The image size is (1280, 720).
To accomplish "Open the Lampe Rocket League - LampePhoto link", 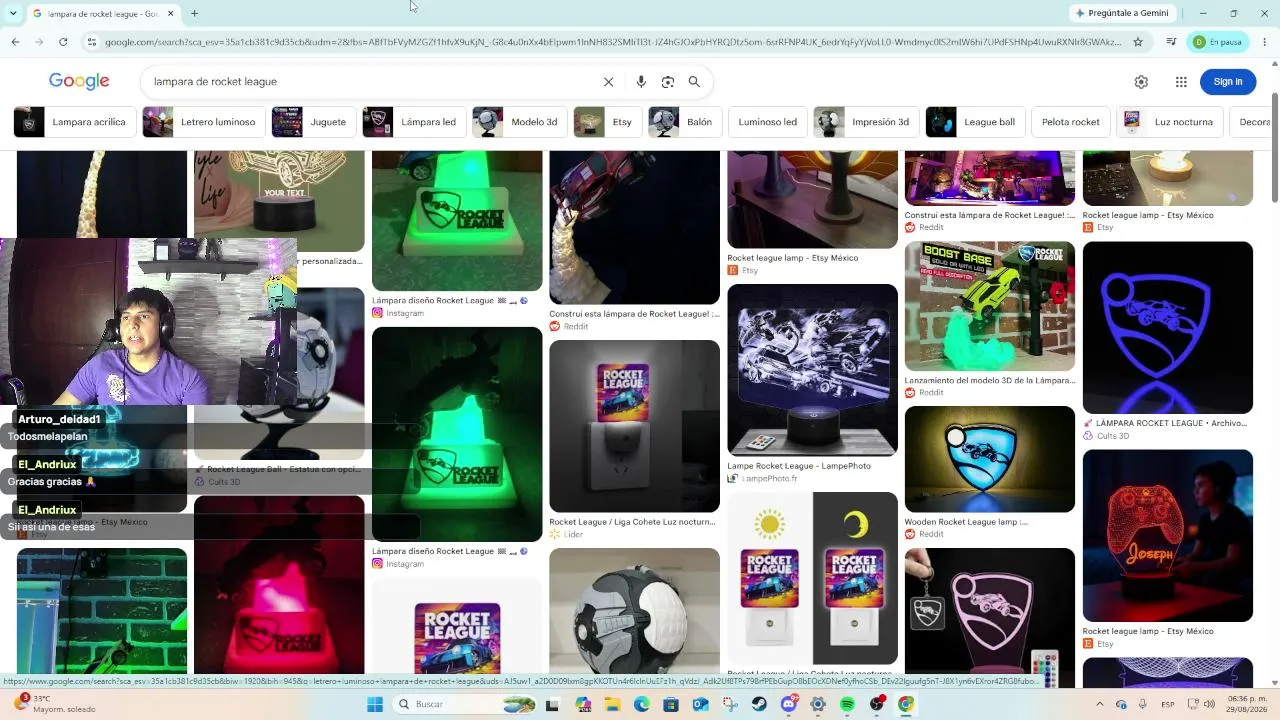I will [x=799, y=466].
